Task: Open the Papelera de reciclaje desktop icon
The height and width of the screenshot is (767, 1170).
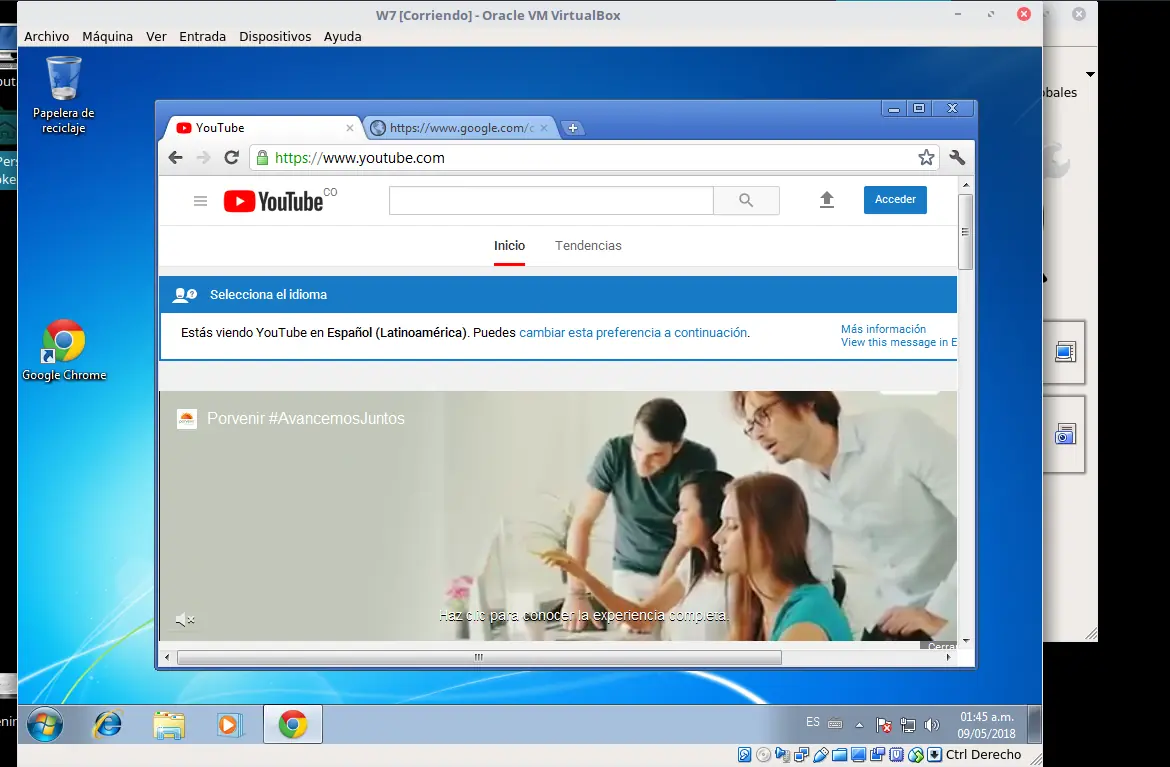Action: pos(63,95)
